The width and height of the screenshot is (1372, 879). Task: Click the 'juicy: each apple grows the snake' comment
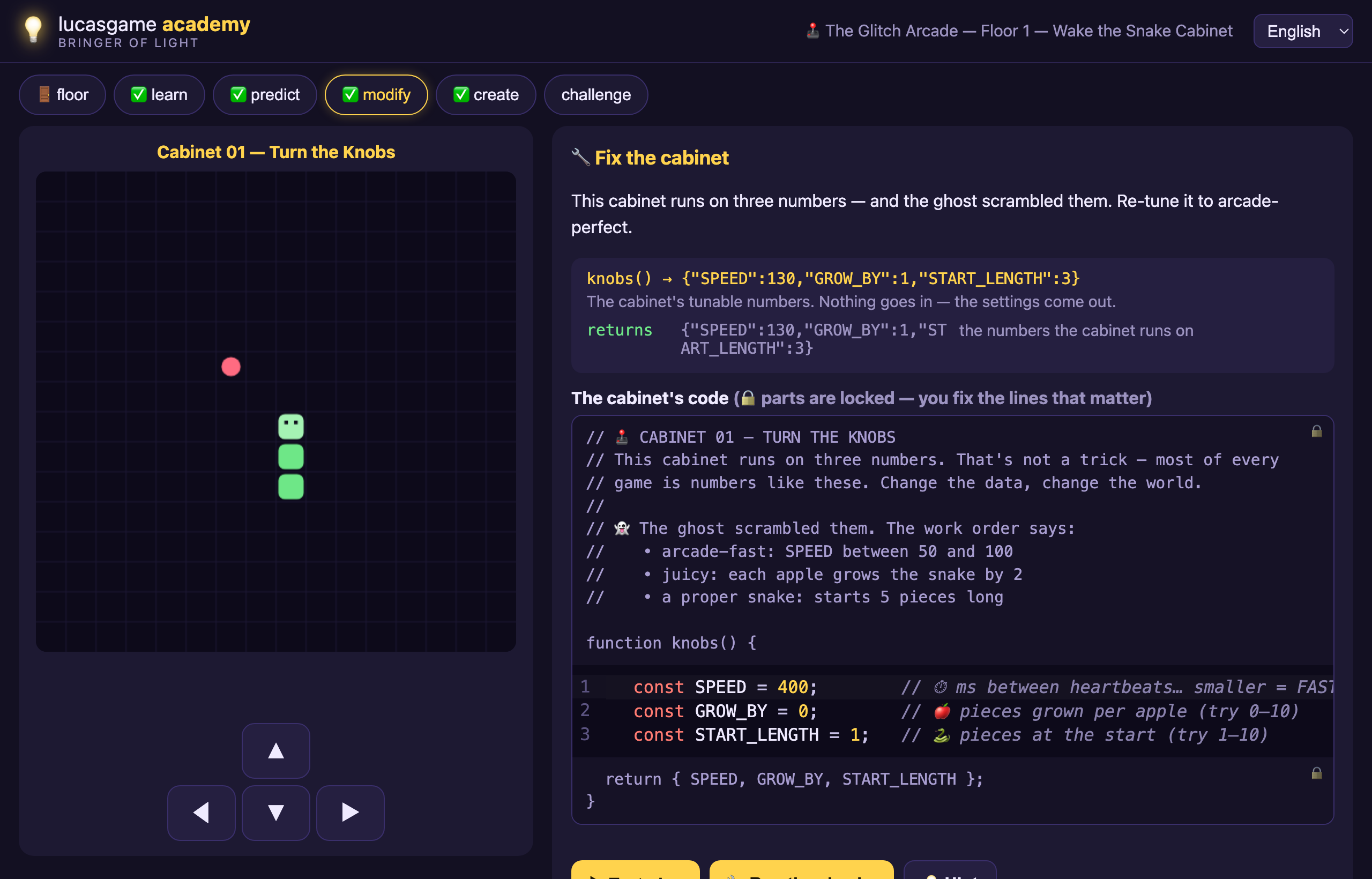tap(841, 574)
